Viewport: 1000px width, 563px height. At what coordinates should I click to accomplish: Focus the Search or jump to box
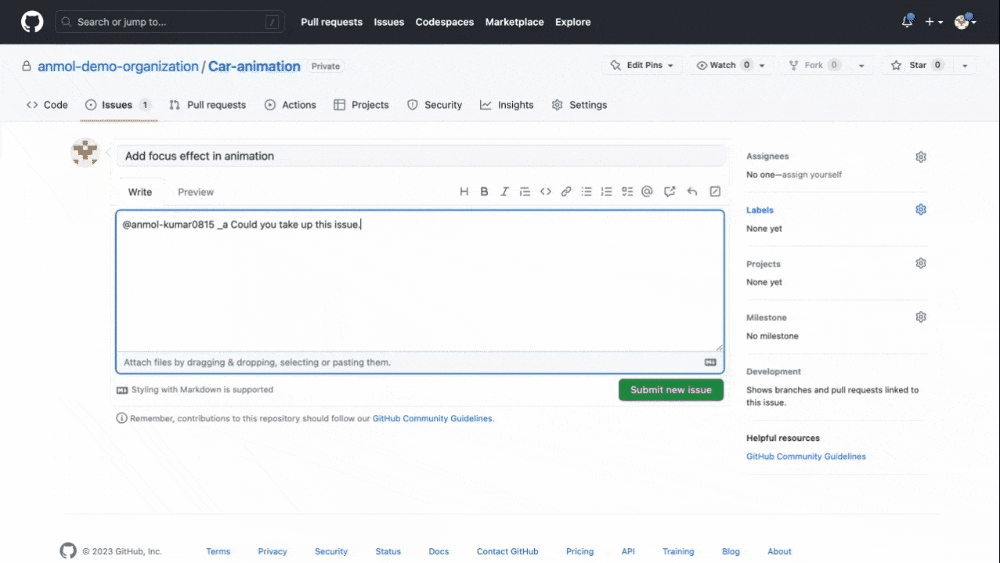pos(170,22)
